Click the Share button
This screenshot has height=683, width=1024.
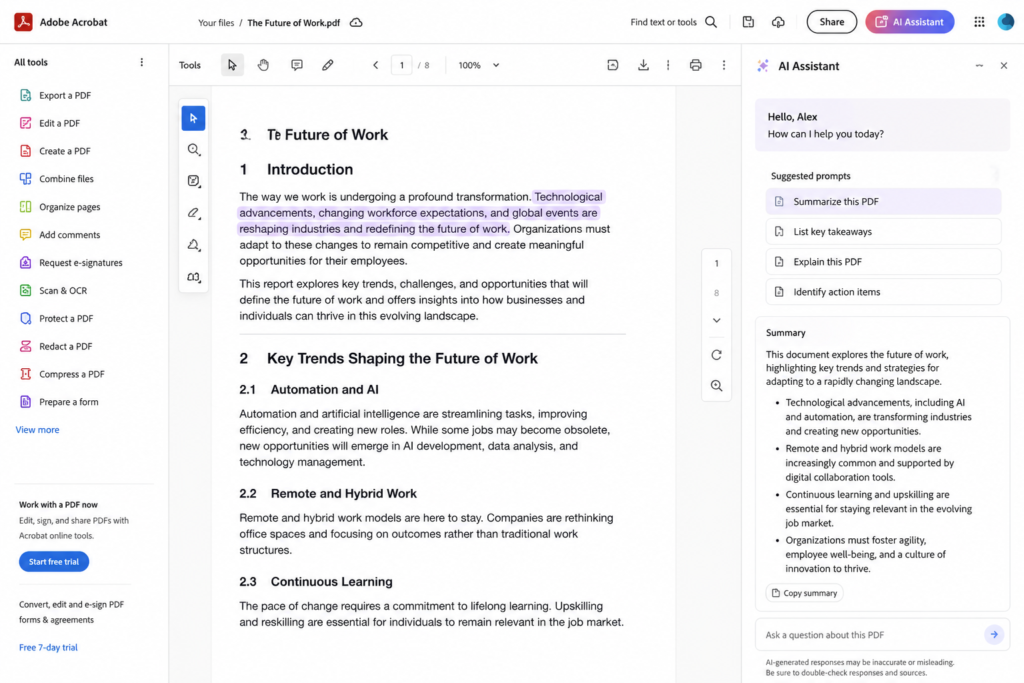(831, 22)
